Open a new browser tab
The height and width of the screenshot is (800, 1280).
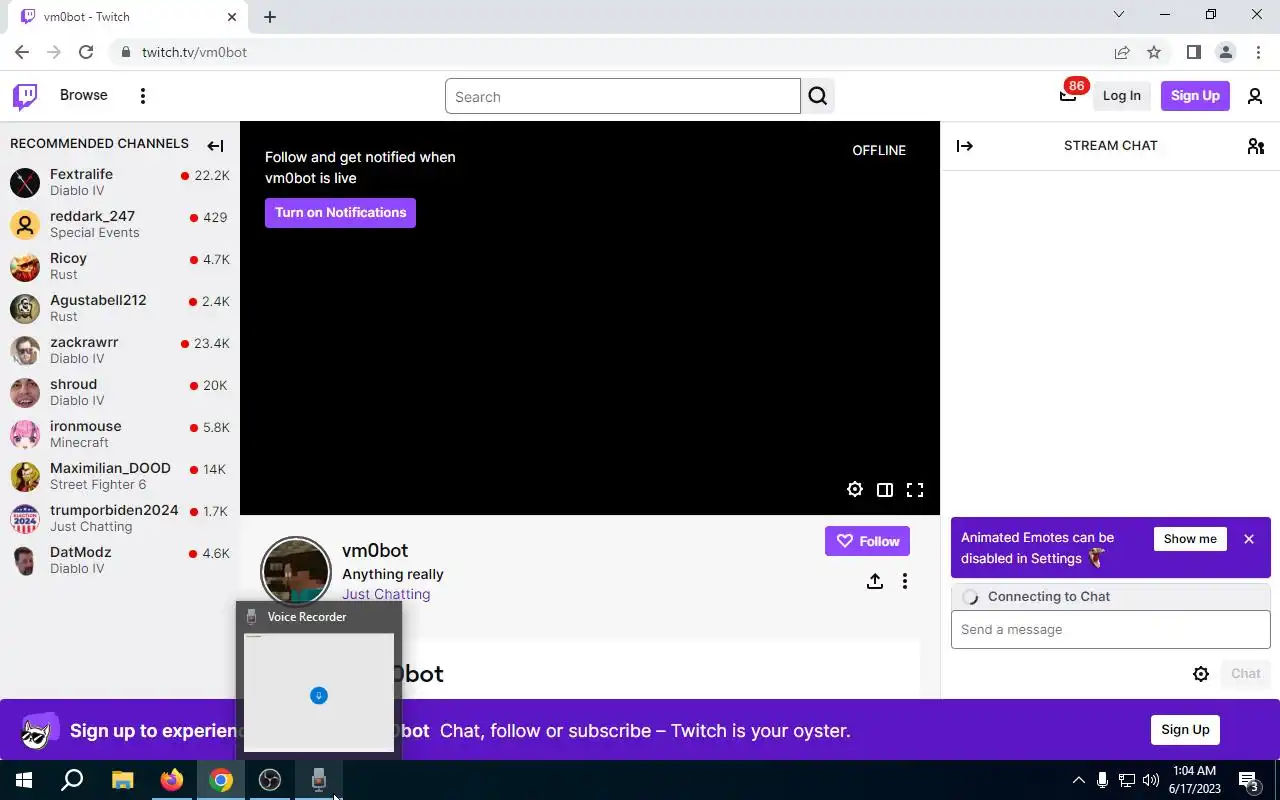270,17
